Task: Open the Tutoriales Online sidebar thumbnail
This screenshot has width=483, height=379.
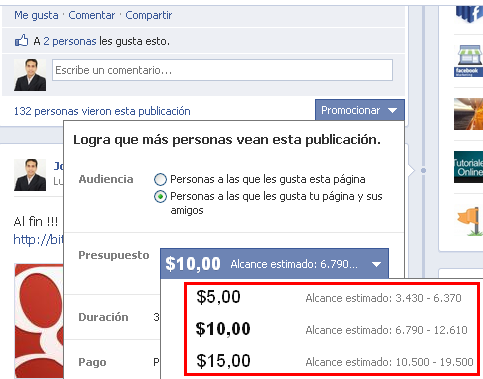Action: 468,167
